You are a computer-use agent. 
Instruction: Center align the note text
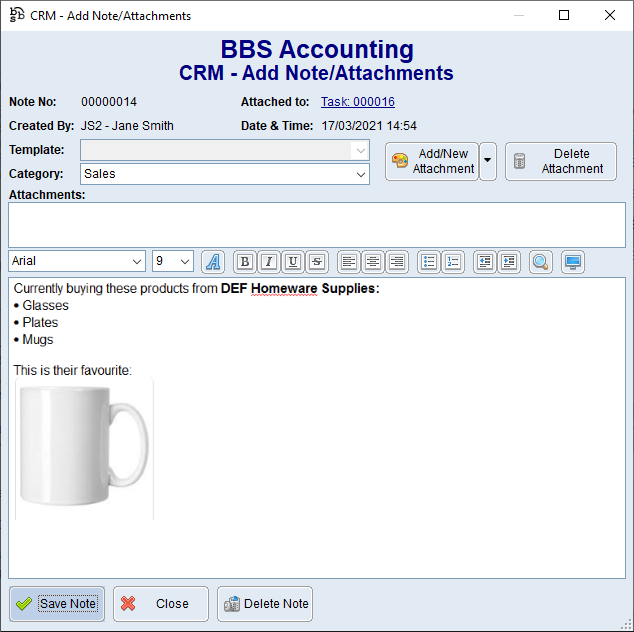coord(372,261)
